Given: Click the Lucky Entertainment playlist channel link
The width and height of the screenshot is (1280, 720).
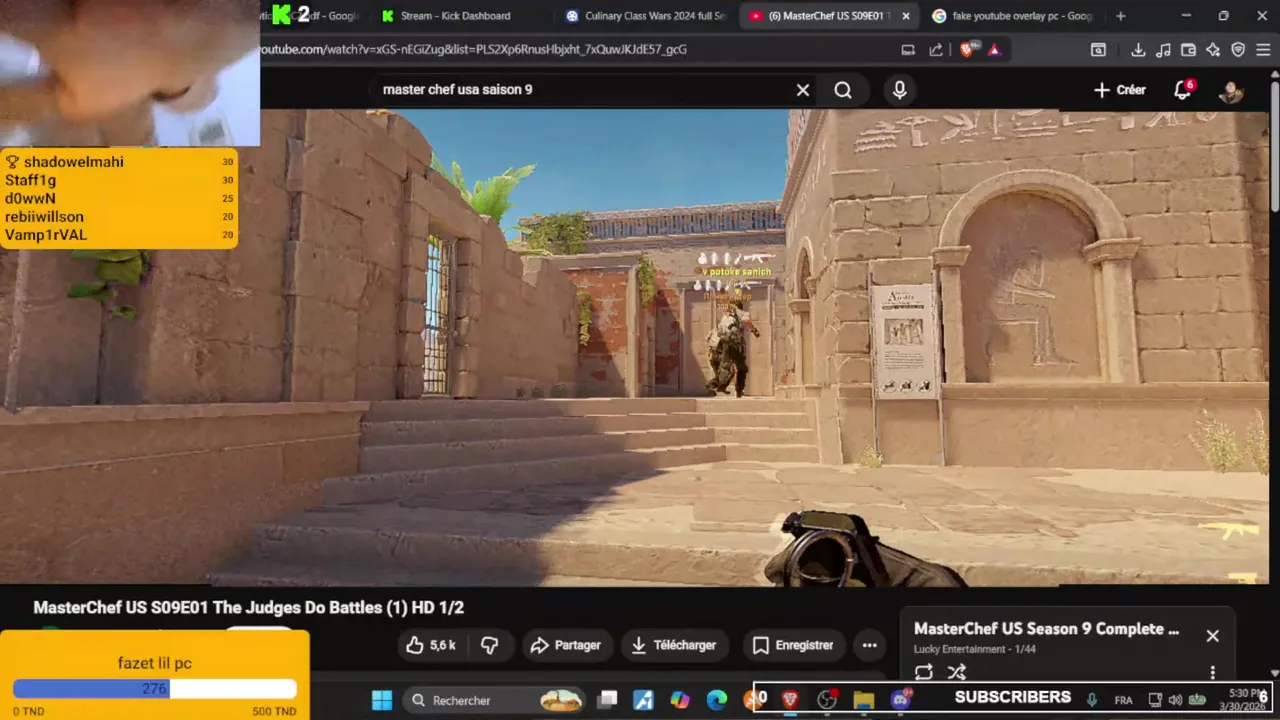Looking at the screenshot, I should point(960,649).
